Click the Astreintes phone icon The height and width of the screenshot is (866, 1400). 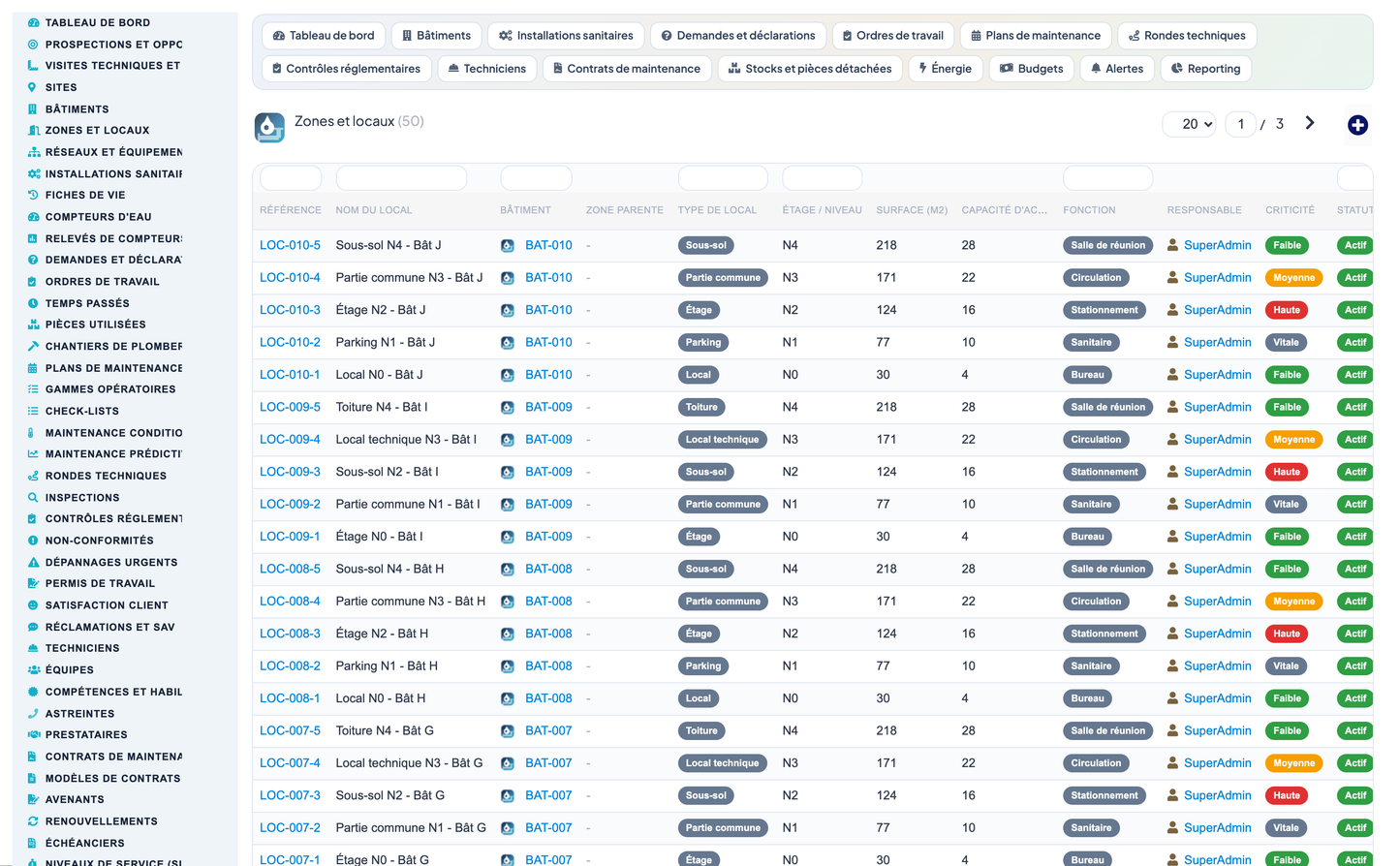[33, 713]
